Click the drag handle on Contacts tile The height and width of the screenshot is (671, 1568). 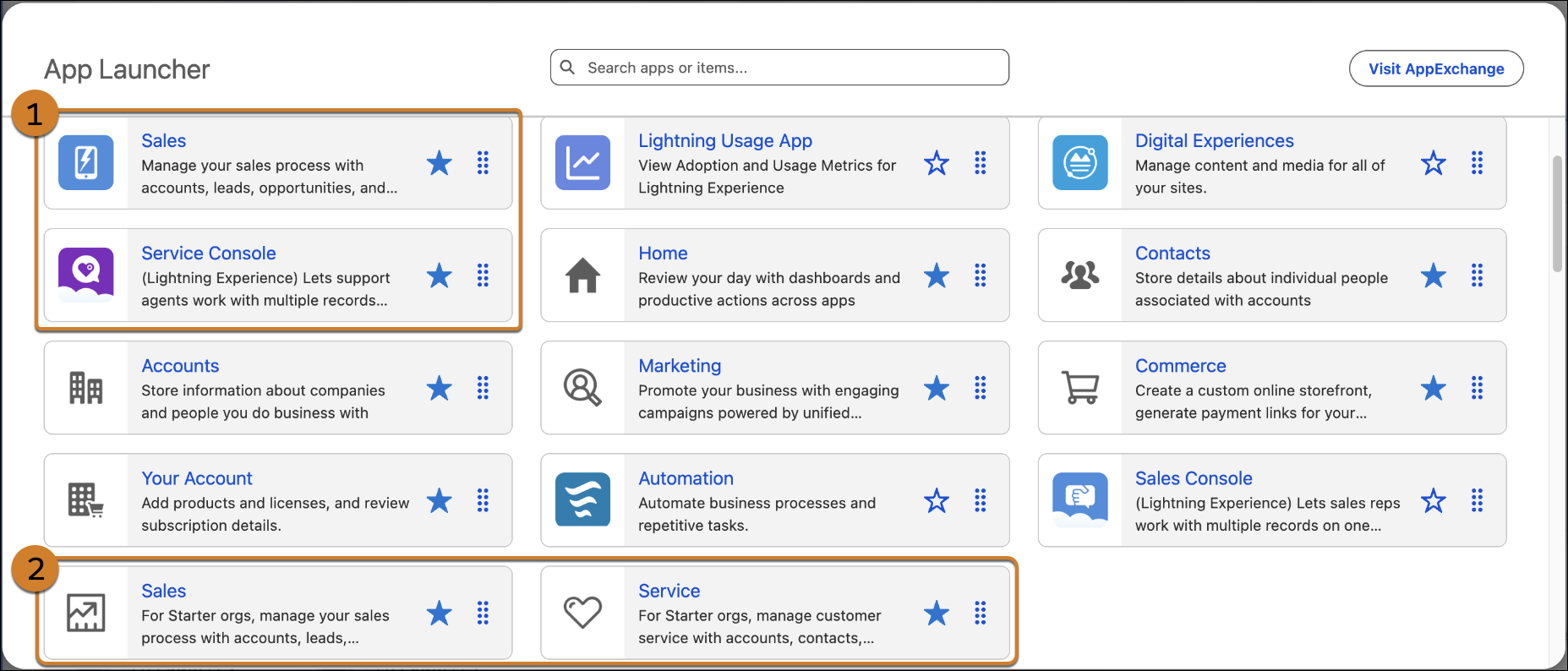pos(1477,275)
